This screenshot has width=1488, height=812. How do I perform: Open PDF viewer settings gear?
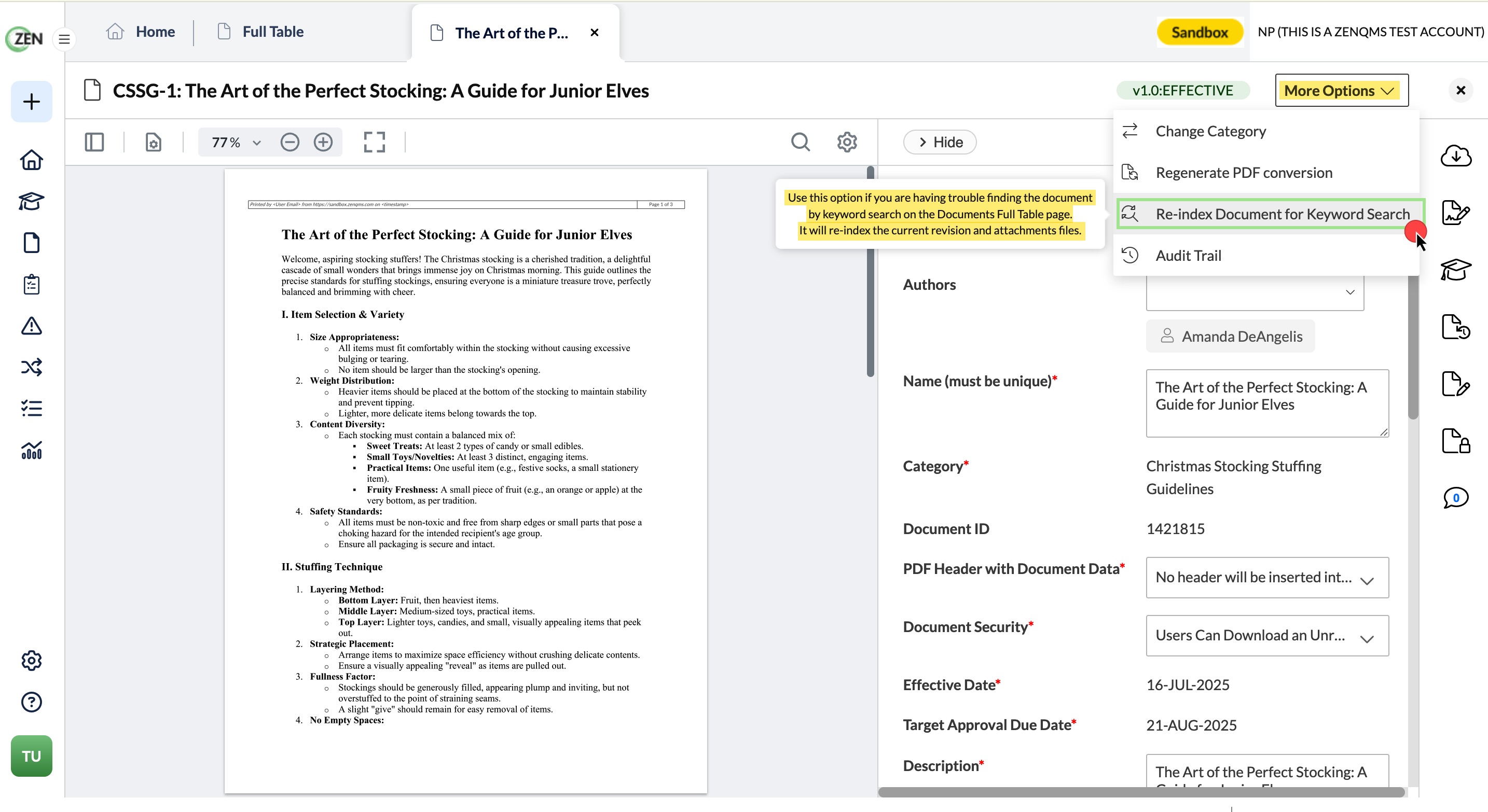[x=847, y=142]
